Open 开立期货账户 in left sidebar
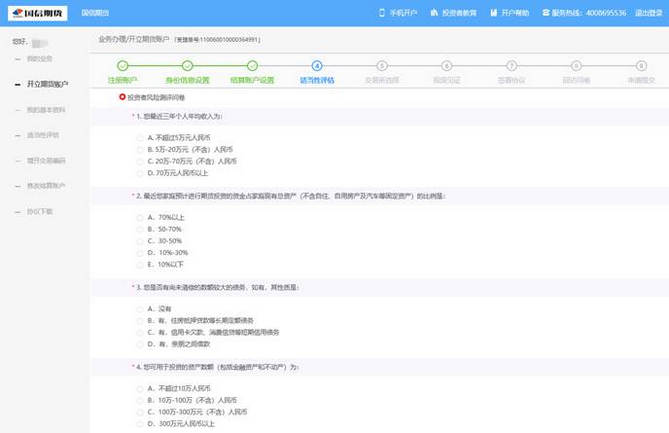 pyautogui.click(x=47, y=83)
